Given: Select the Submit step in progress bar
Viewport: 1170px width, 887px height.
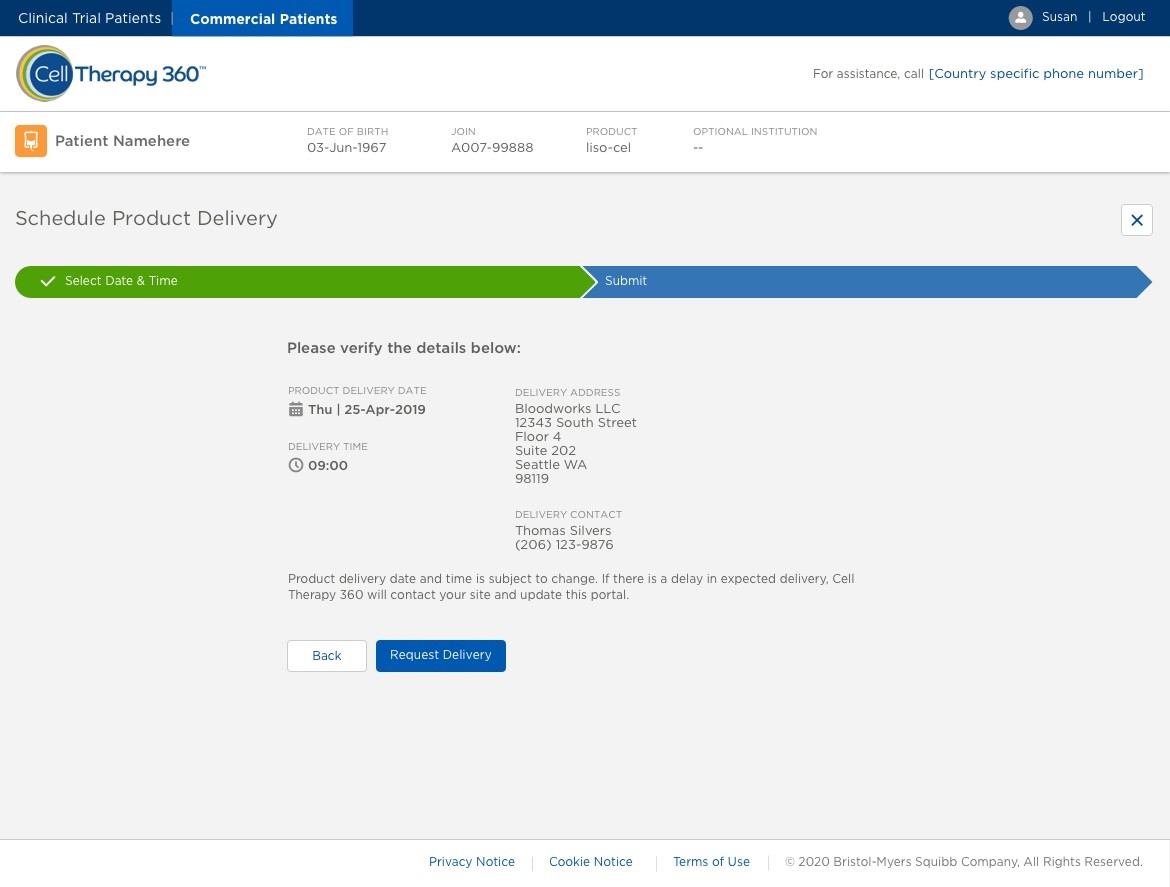Looking at the screenshot, I should pyautogui.click(x=867, y=282).
